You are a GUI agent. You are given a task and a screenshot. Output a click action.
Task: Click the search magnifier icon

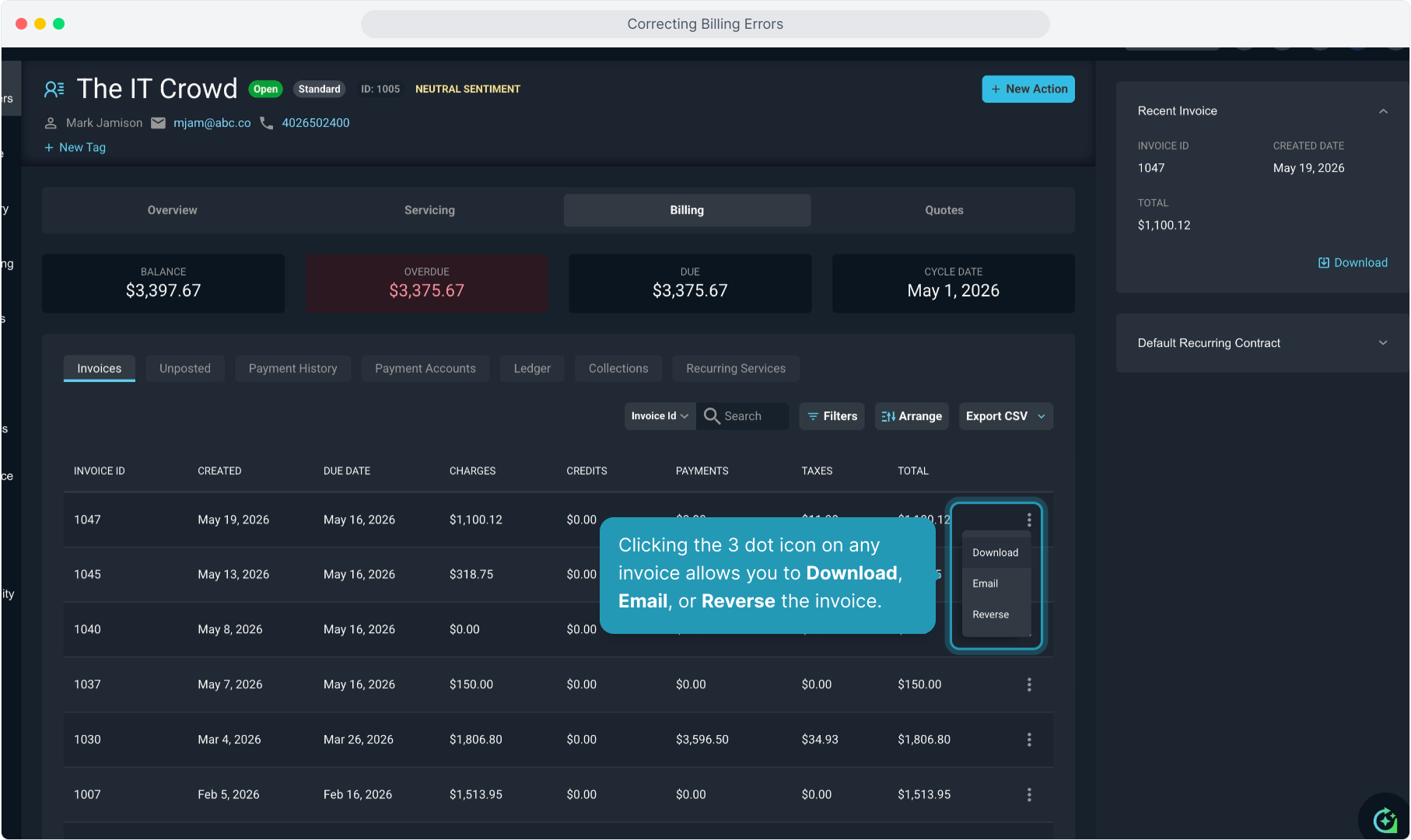(711, 416)
